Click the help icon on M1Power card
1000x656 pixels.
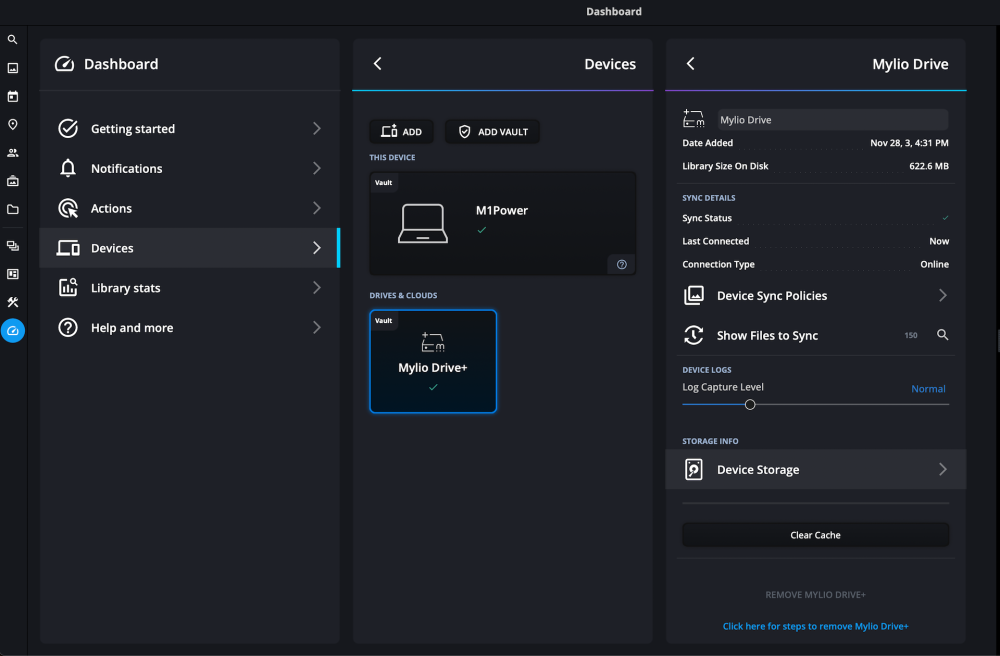coord(621,265)
